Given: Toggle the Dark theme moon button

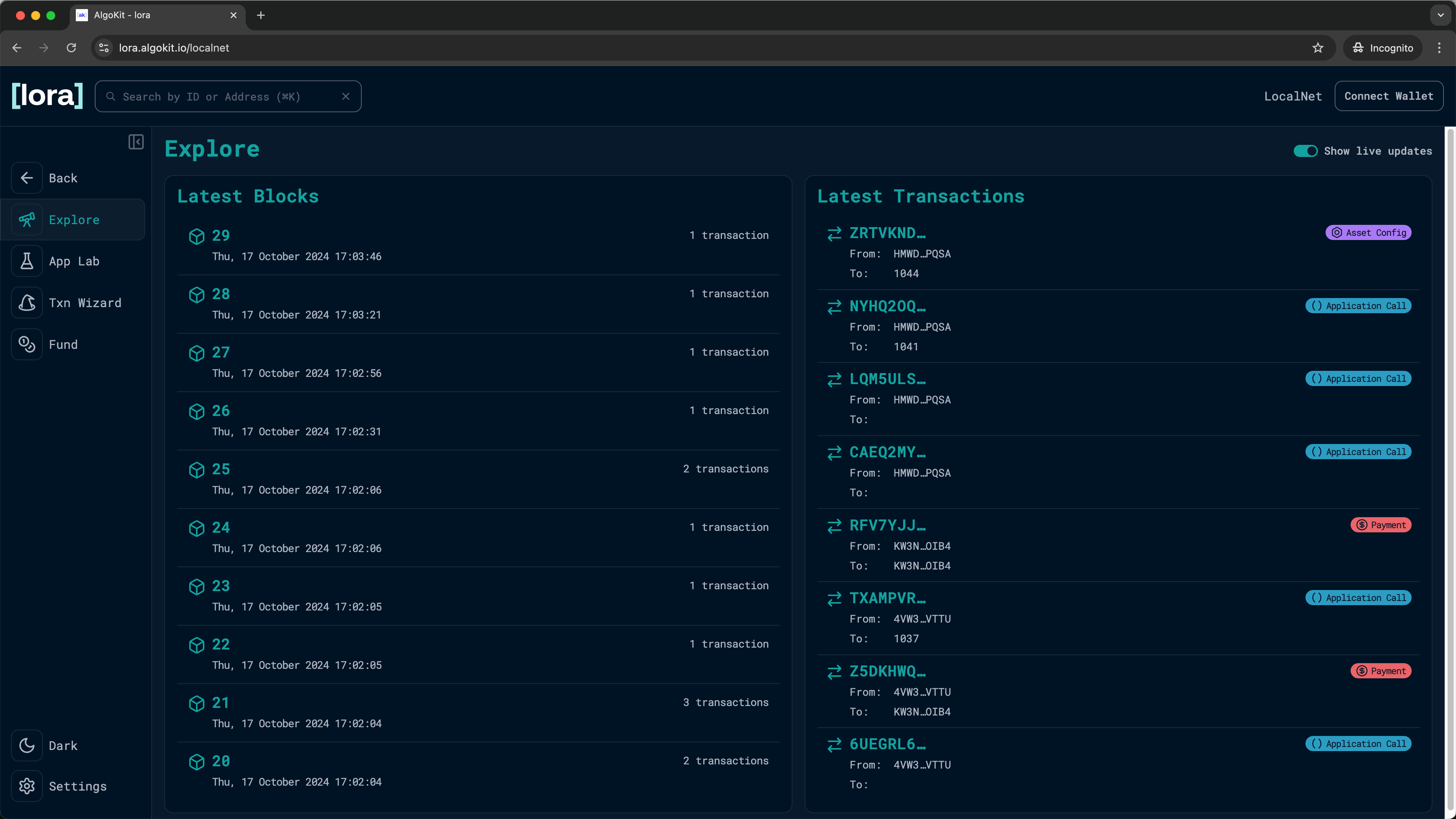Looking at the screenshot, I should pyautogui.click(x=27, y=745).
